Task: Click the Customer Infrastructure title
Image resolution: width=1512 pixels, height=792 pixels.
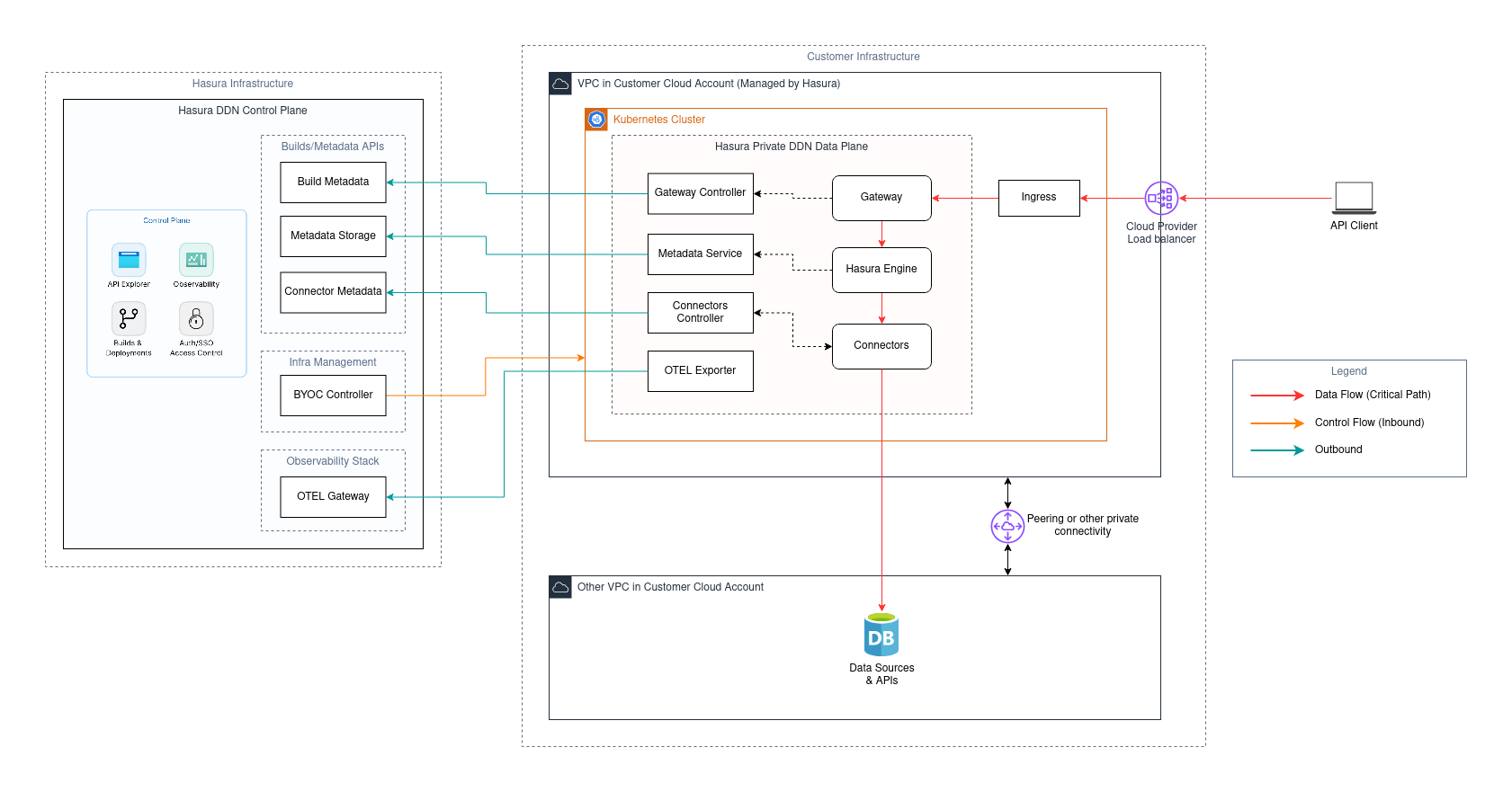Action: [x=863, y=57]
